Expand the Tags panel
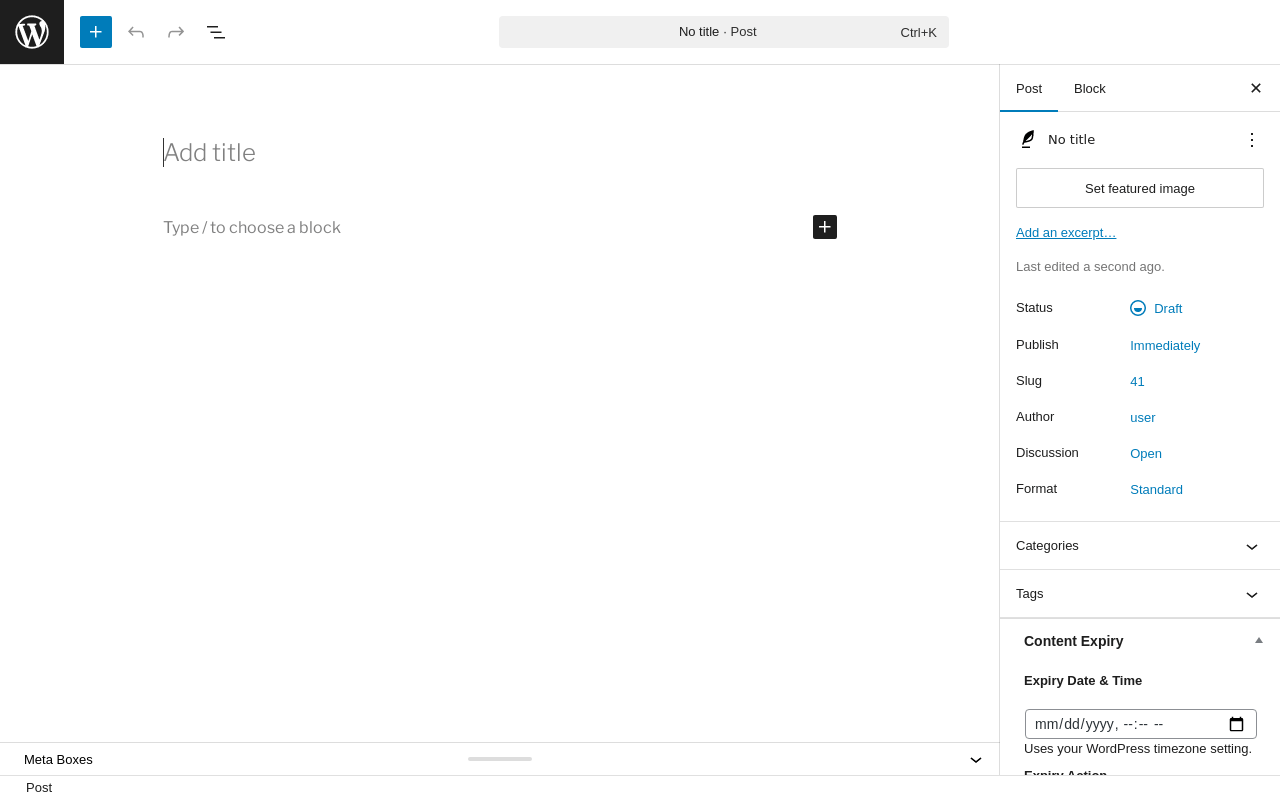The image size is (1280, 800). point(1140,594)
